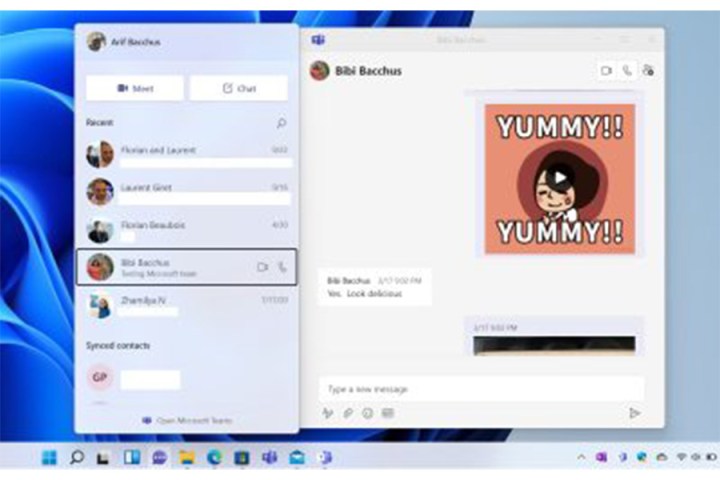Open the Zhamilya N conversation
This screenshot has width=720, height=480.
coord(187,305)
